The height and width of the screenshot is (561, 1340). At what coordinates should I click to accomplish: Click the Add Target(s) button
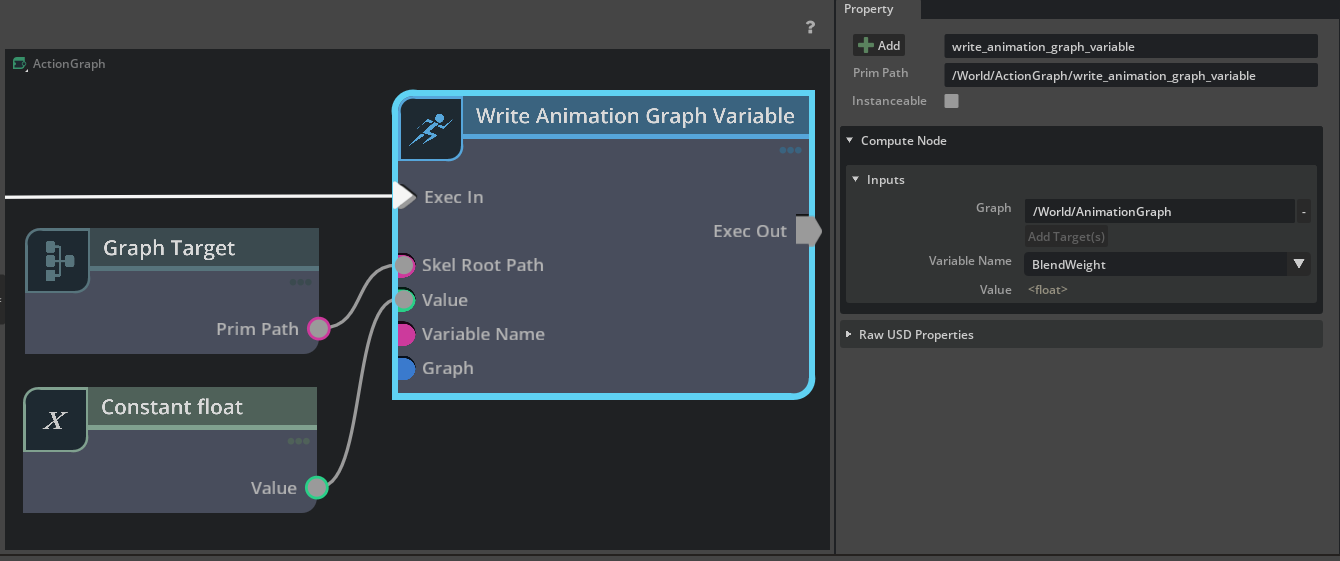pos(1066,237)
